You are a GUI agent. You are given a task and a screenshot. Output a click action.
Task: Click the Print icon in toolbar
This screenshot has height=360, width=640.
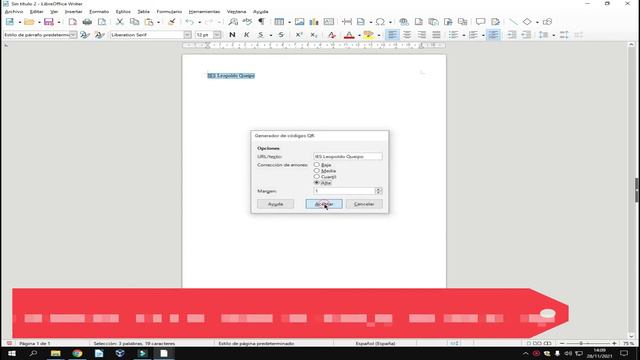click(x=87, y=22)
